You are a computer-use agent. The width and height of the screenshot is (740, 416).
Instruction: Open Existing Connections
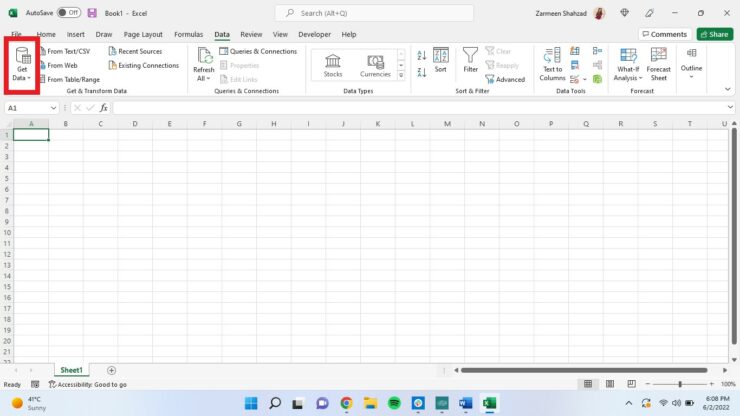point(144,65)
